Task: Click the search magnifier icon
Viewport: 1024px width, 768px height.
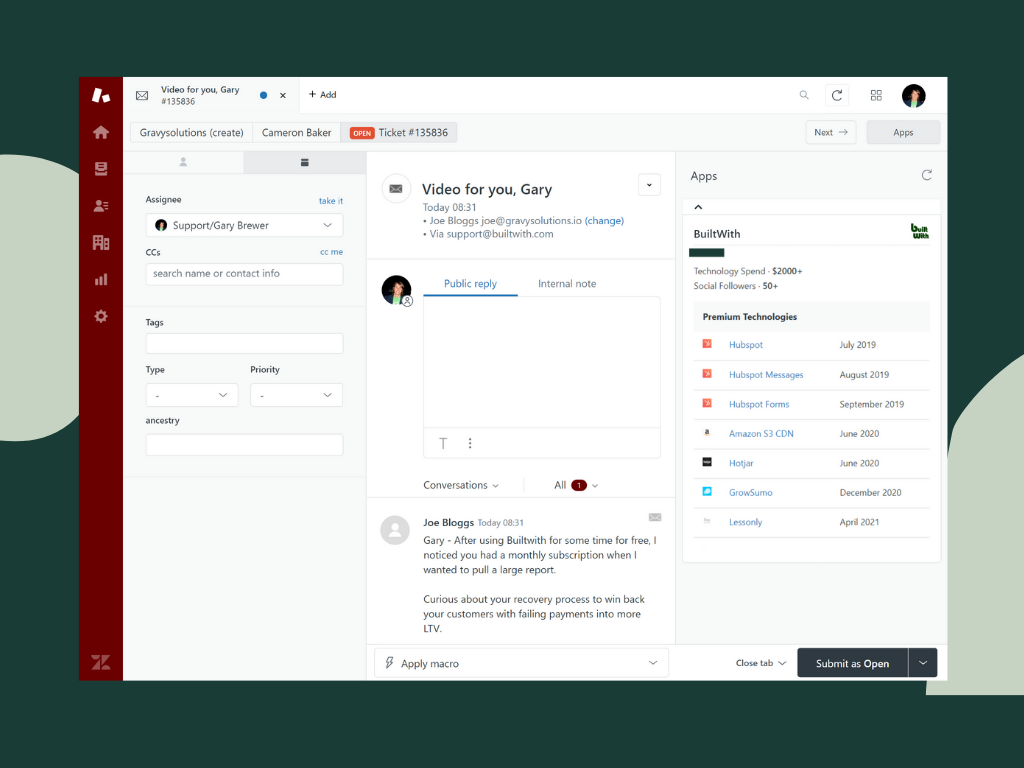Action: coord(804,96)
